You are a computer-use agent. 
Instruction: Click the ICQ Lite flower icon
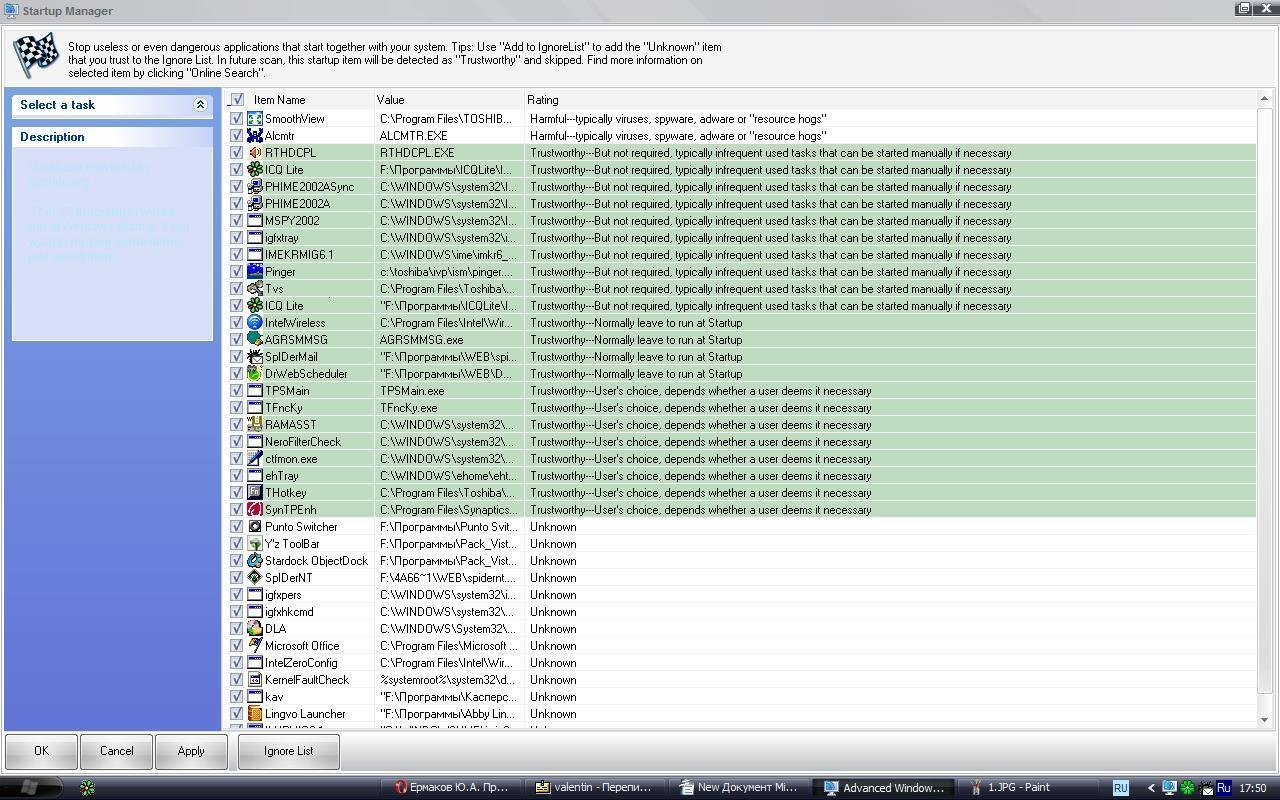click(255, 170)
